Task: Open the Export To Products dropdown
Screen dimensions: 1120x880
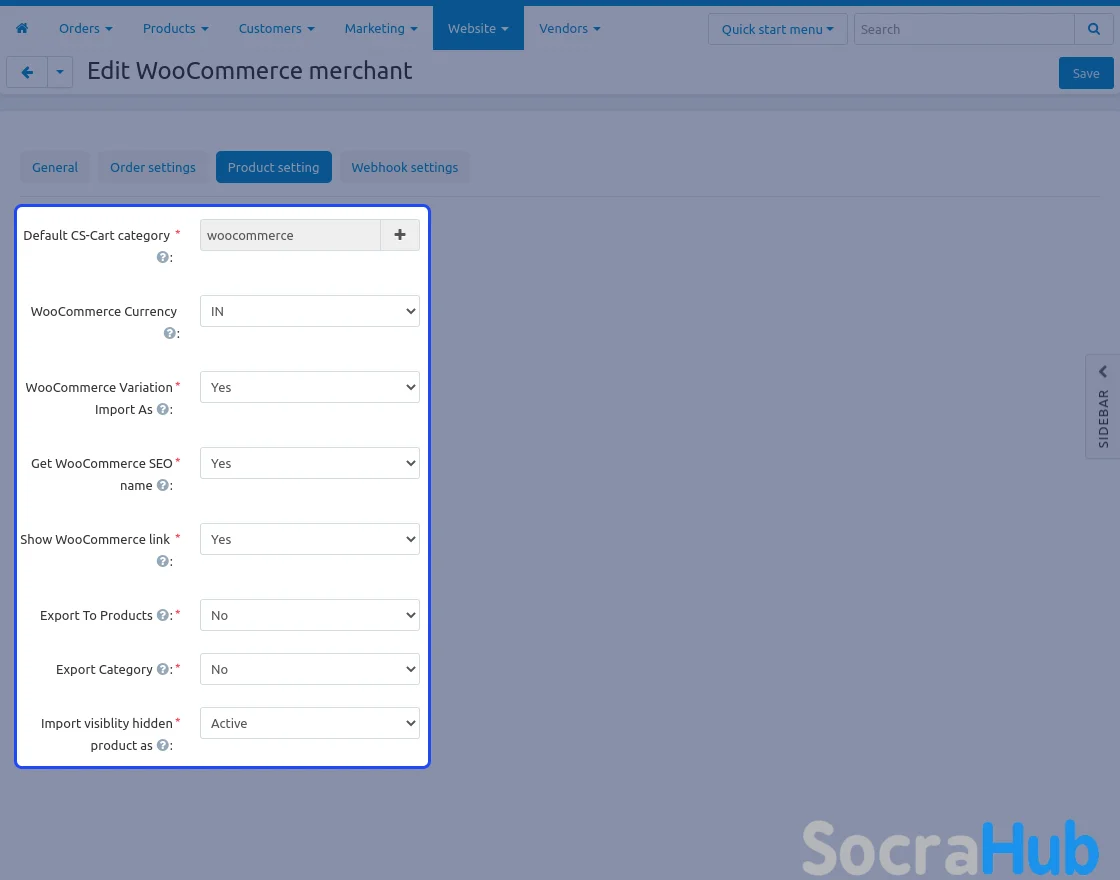Action: tap(309, 615)
